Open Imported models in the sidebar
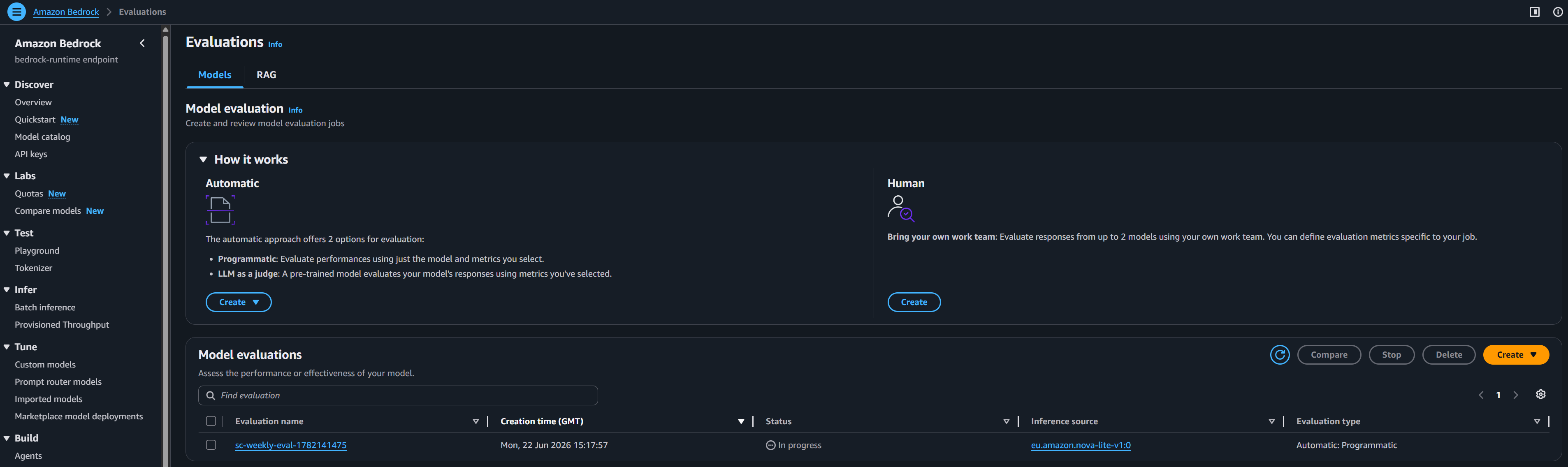1568x467 pixels. 49,399
